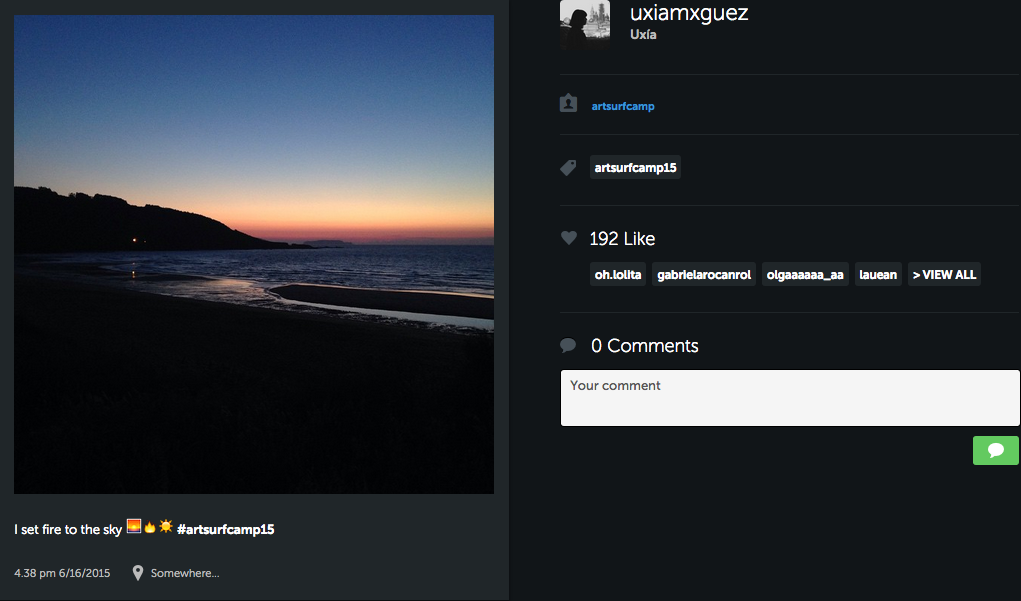This screenshot has width=1021, height=601.
Task: Open liker lauean profile
Action: (878, 274)
